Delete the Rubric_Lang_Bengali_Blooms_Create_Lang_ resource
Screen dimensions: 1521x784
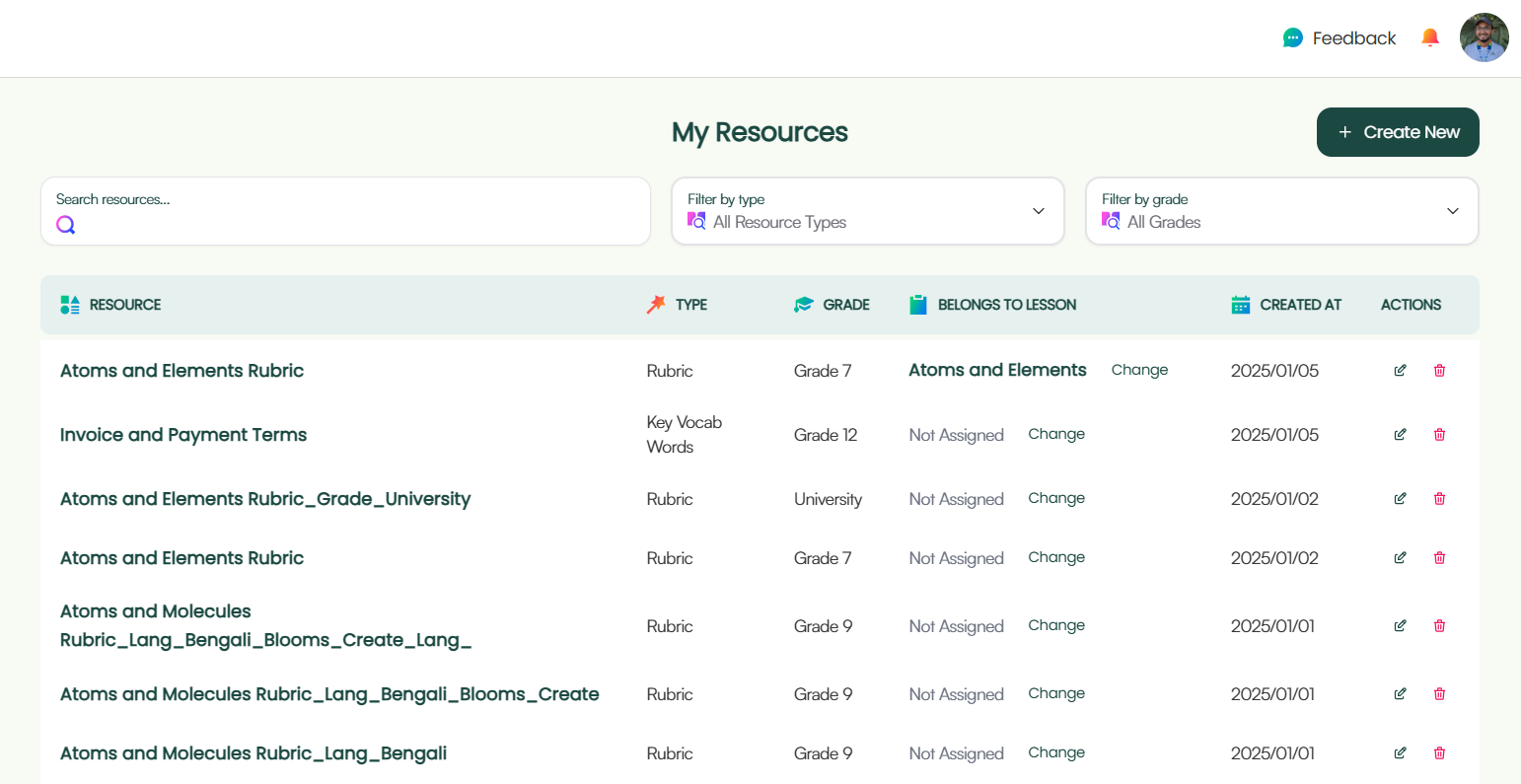1439,626
